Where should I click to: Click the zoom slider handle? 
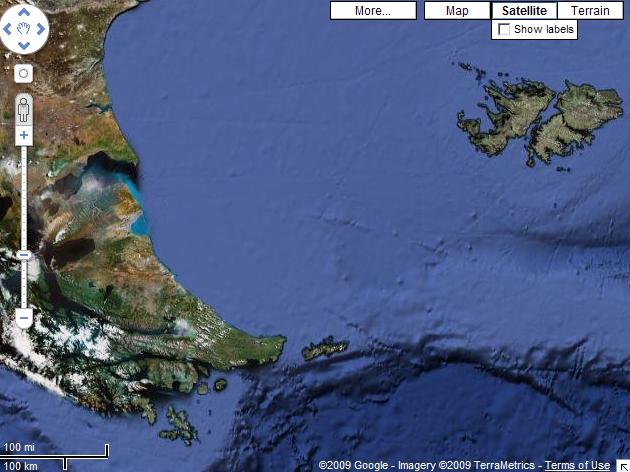[24, 255]
